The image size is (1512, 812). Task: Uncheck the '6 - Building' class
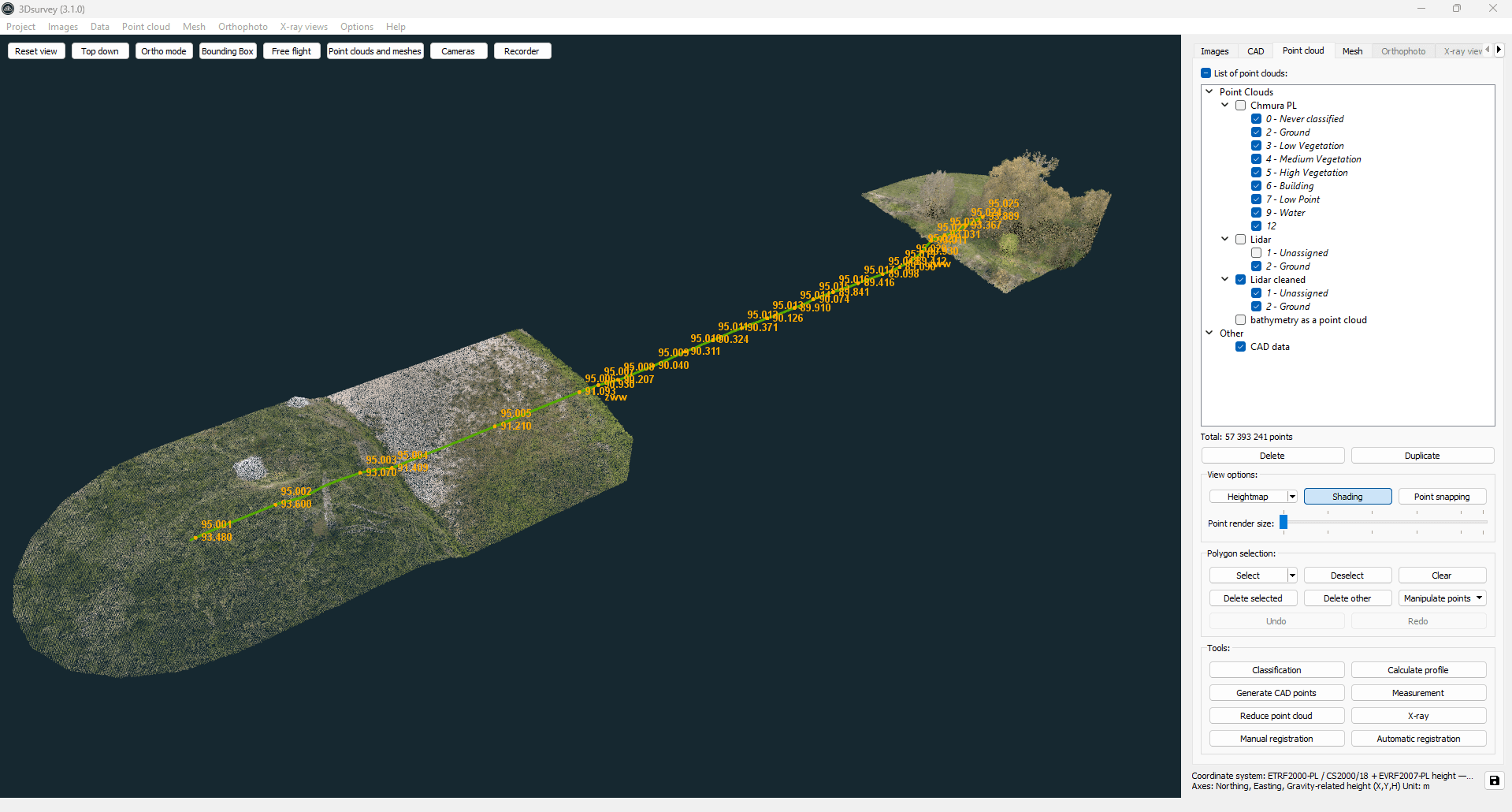[x=1257, y=186]
